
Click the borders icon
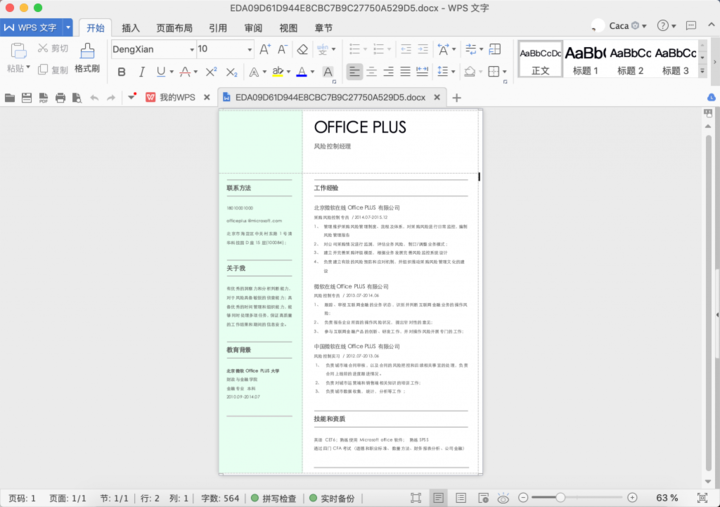494,72
